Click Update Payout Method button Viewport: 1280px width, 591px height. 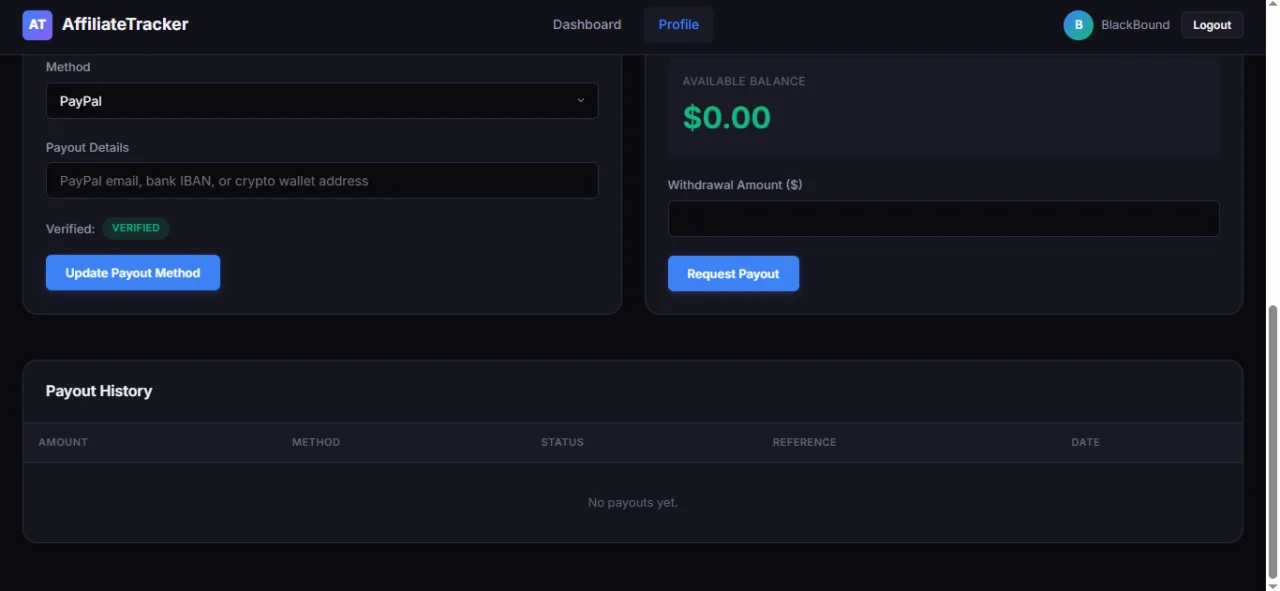(133, 273)
